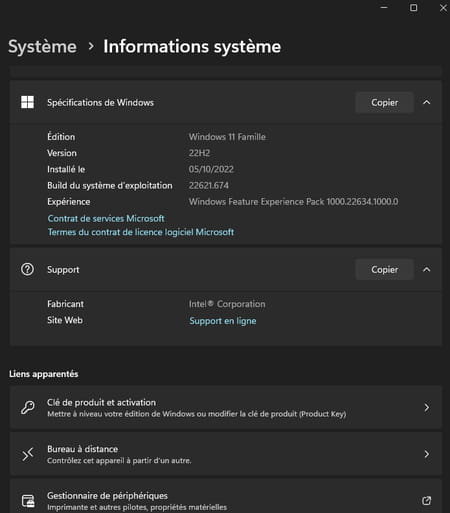Image resolution: width=450 pixels, height=513 pixels.
Task: Copy the Support info with Copier
Action: point(384,270)
